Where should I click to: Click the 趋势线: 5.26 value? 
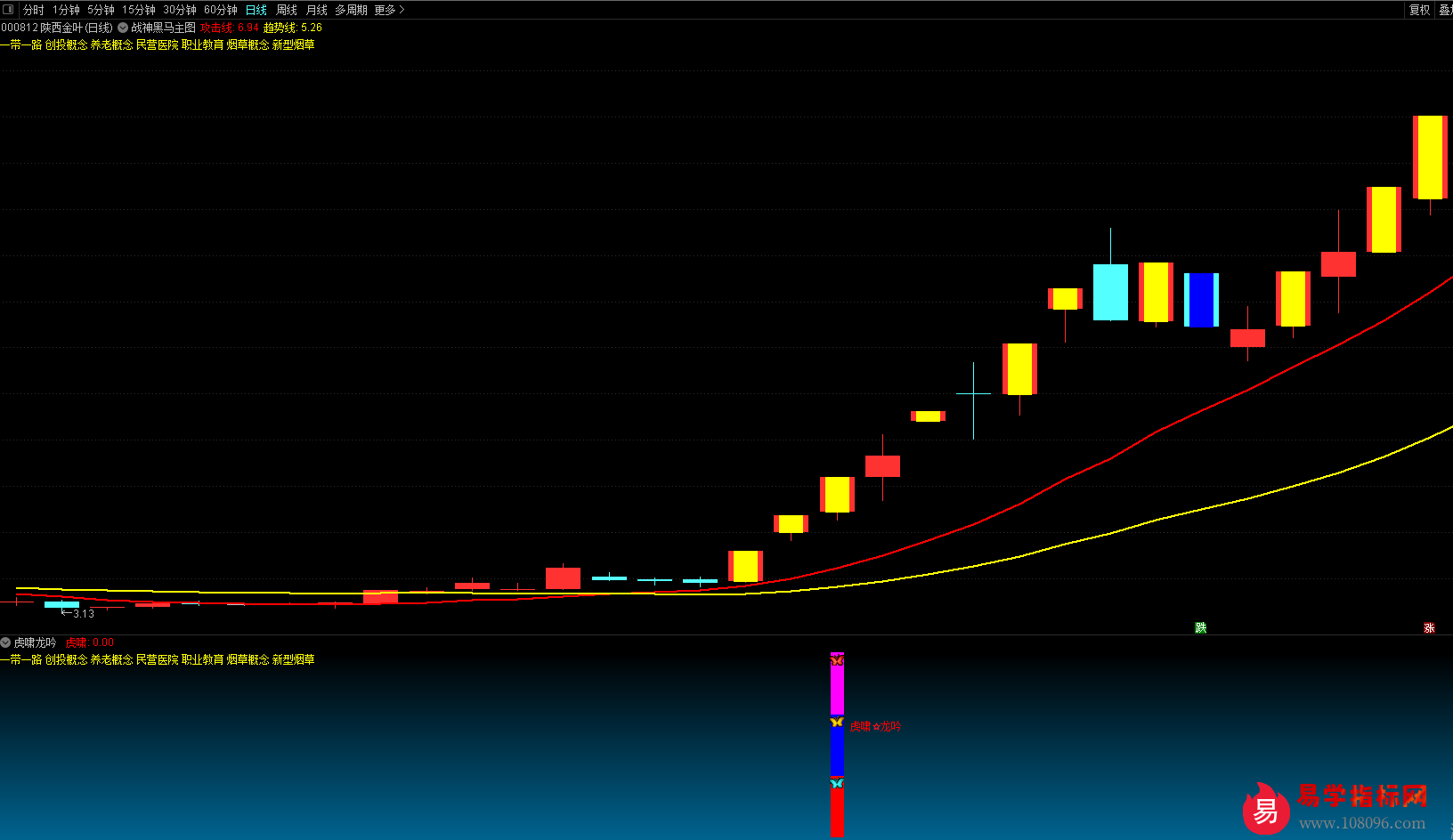(x=293, y=28)
